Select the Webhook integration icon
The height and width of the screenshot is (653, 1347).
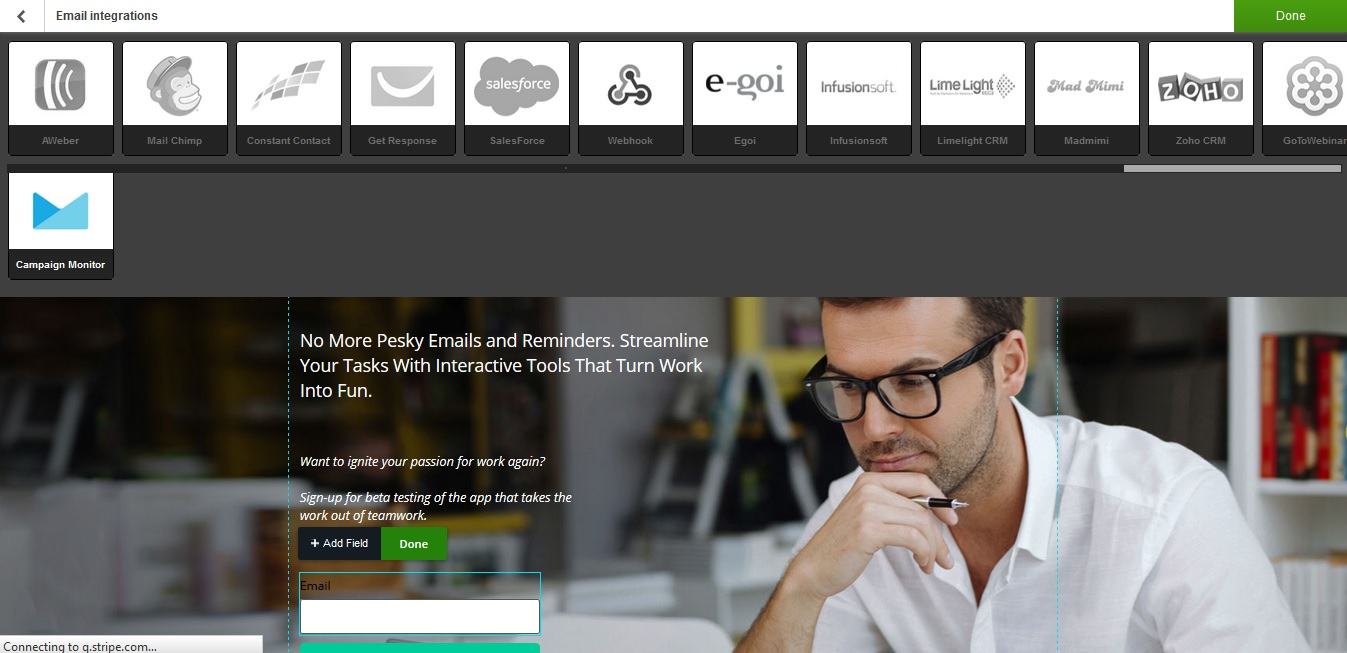pos(631,98)
